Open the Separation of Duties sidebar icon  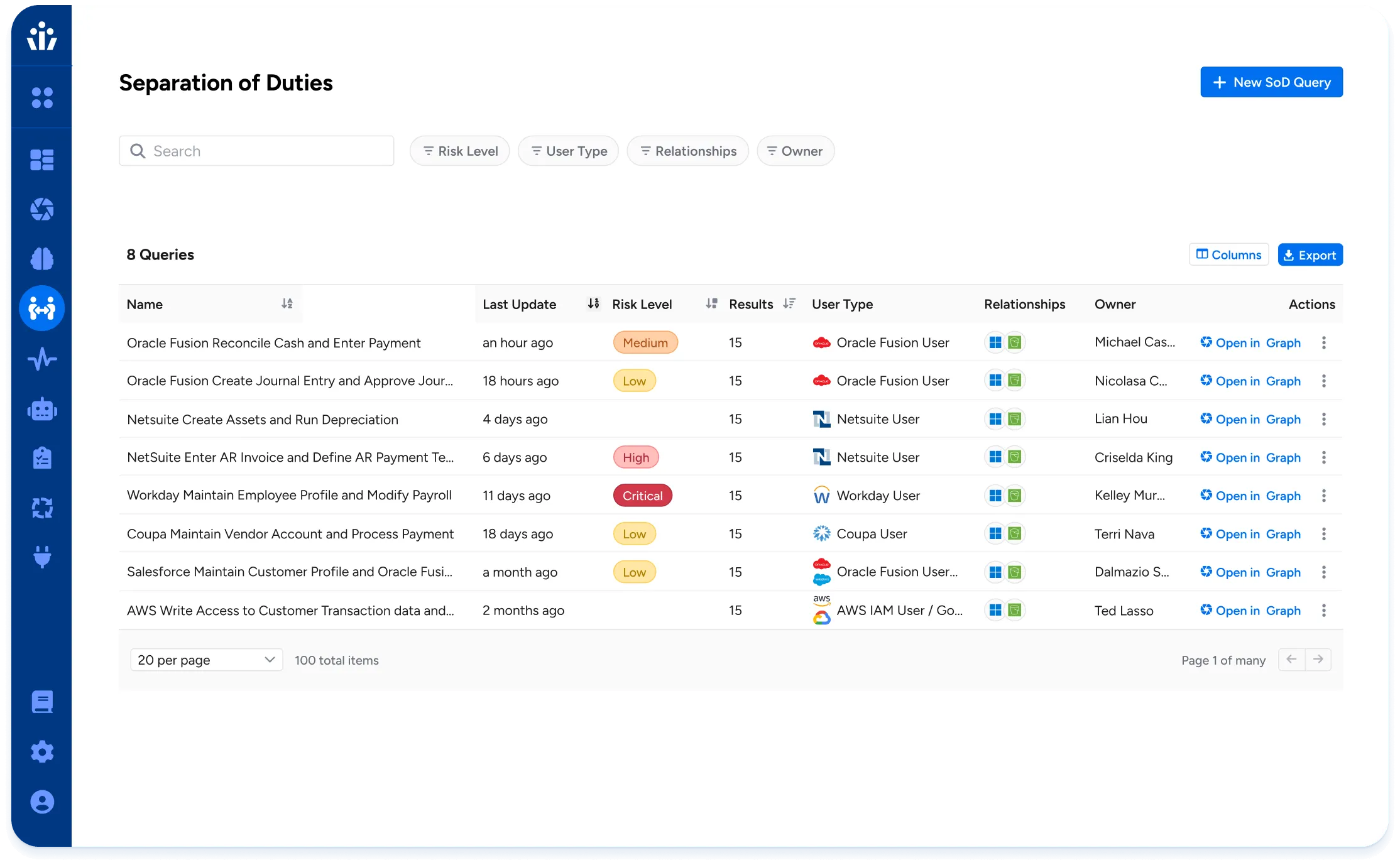coord(41,308)
